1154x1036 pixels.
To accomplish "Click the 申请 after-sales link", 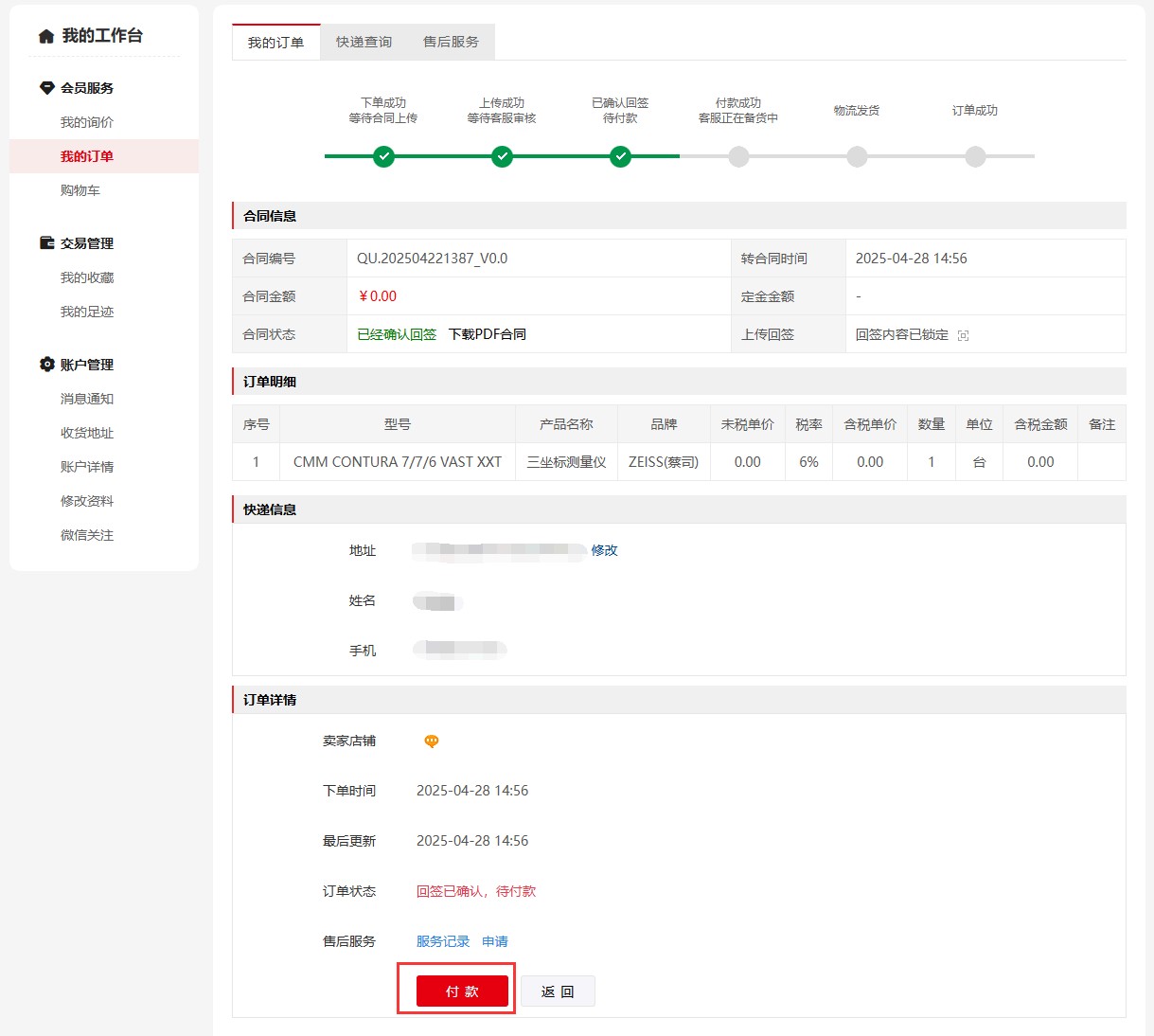I will (x=495, y=941).
